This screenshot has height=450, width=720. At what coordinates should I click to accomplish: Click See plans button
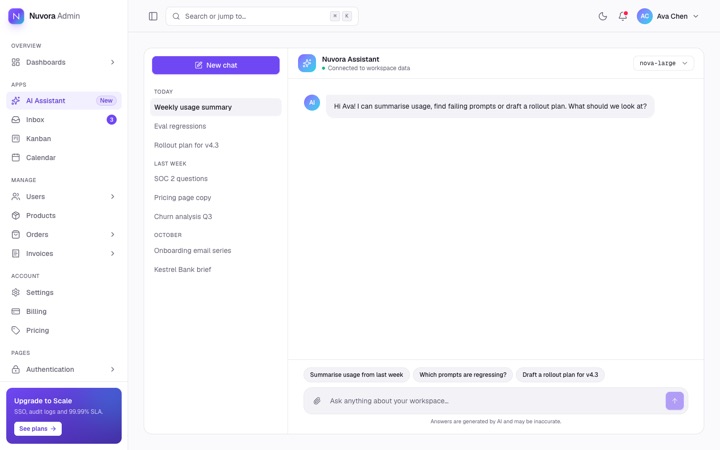pyautogui.click(x=38, y=428)
